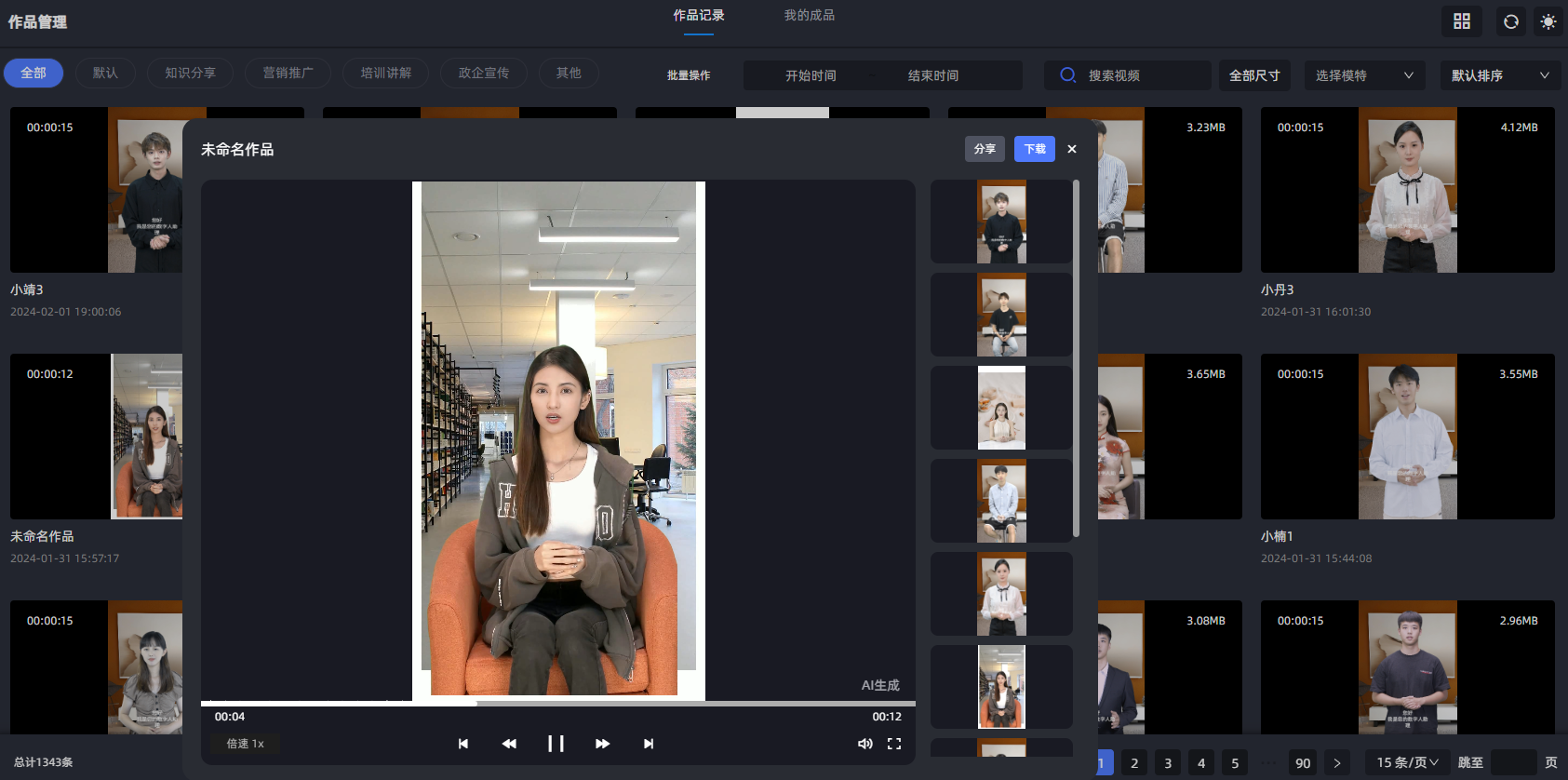Expand the 默认排序 sort dropdown
Viewport: 1568px width, 780px height.
1500,75
